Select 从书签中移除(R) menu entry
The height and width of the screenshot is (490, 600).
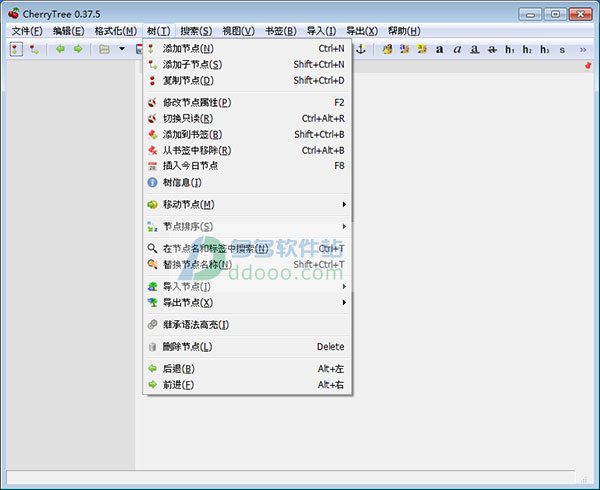(247, 150)
